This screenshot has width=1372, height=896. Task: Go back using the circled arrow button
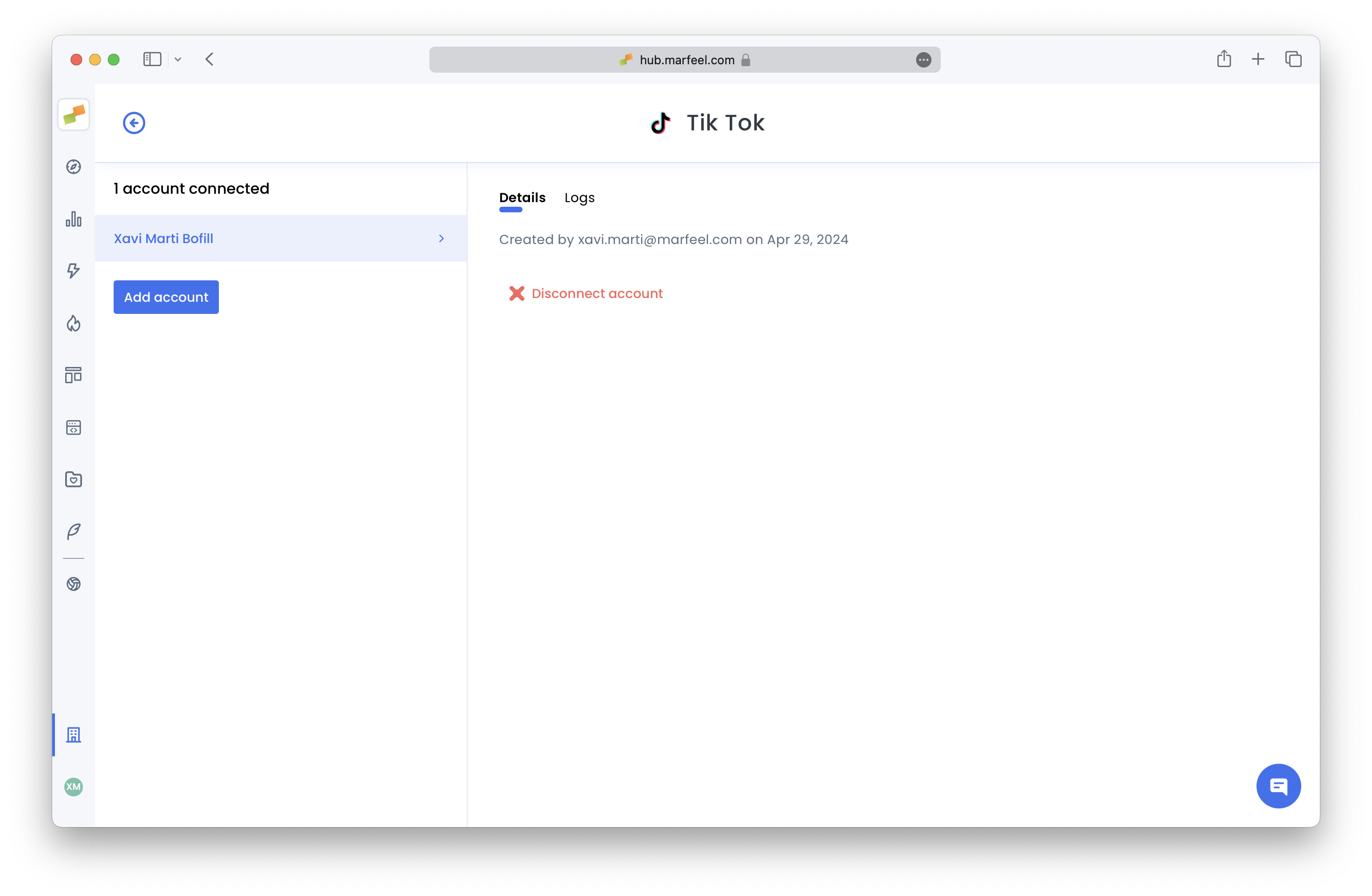click(134, 123)
